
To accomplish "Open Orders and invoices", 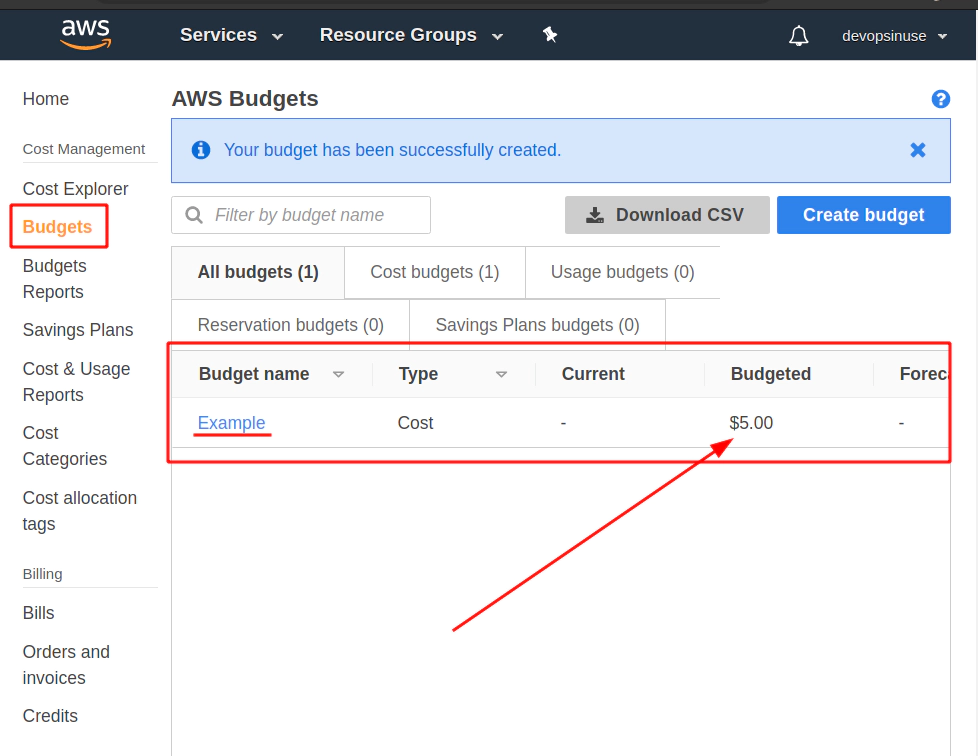I will pyautogui.click(x=66, y=665).
